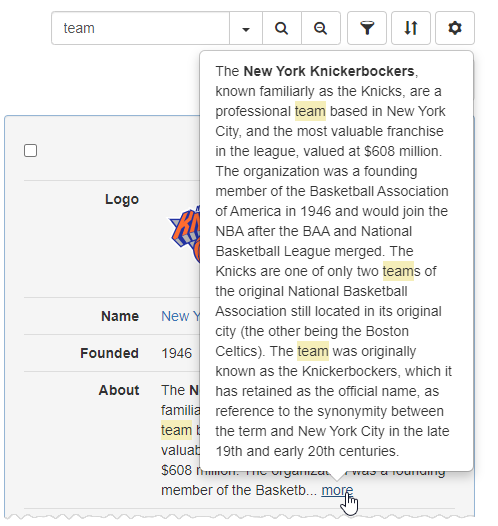The width and height of the screenshot is (498, 526).
Task: Click the 'Founded' field label
Action: (x=109, y=353)
